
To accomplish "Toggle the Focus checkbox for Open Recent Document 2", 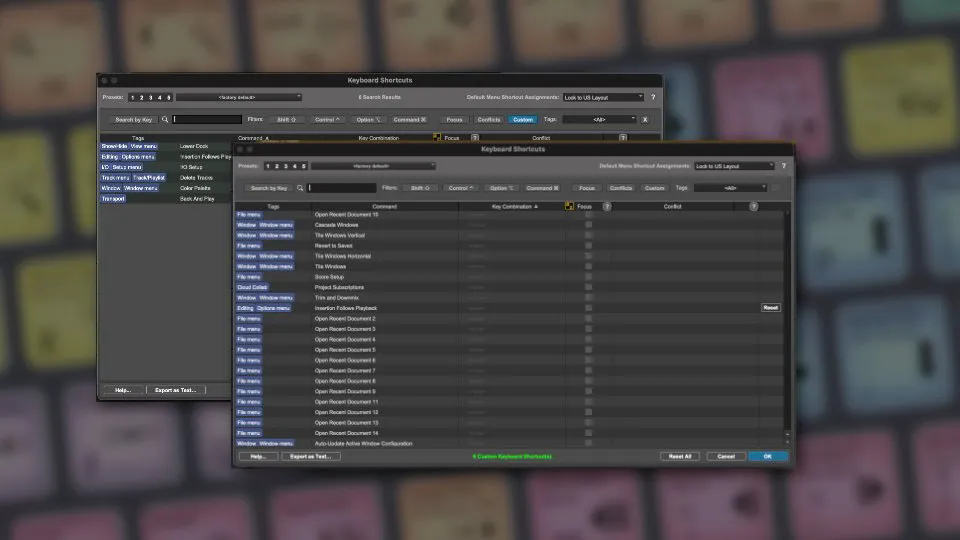I will [x=588, y=318].
